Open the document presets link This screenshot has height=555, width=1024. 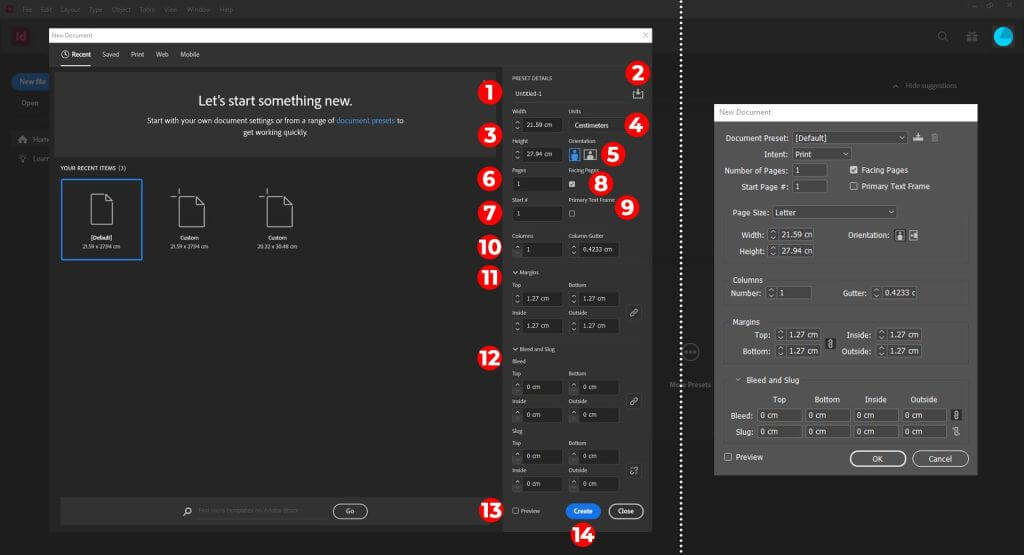[x=366, y=121]
